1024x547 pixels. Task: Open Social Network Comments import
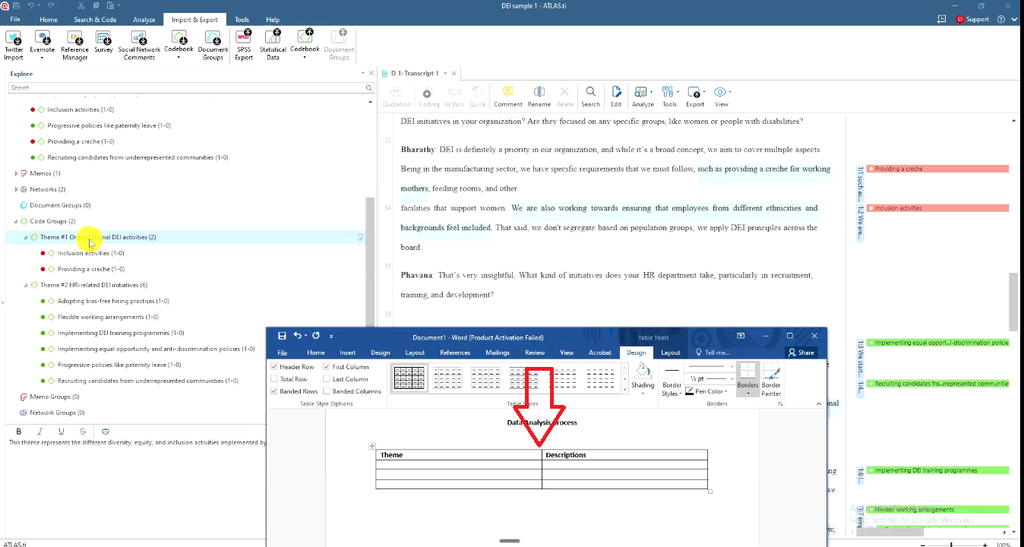click(139, 44)
